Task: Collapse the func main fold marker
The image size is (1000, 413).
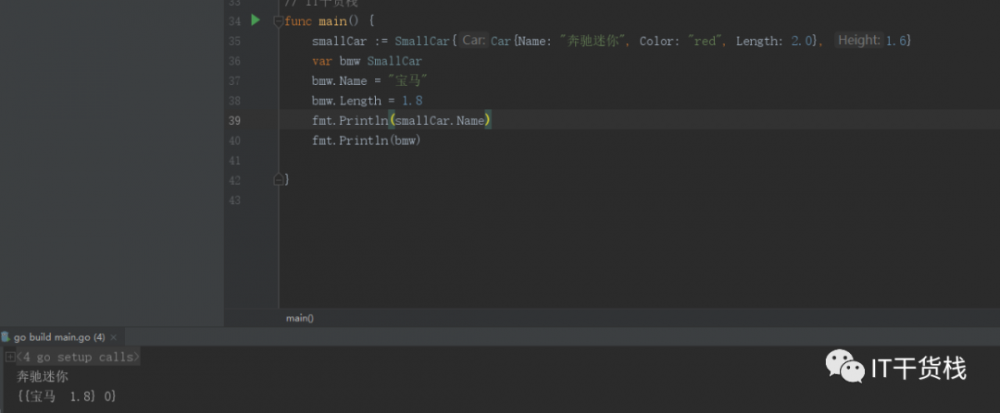Action: coord(278,22)
